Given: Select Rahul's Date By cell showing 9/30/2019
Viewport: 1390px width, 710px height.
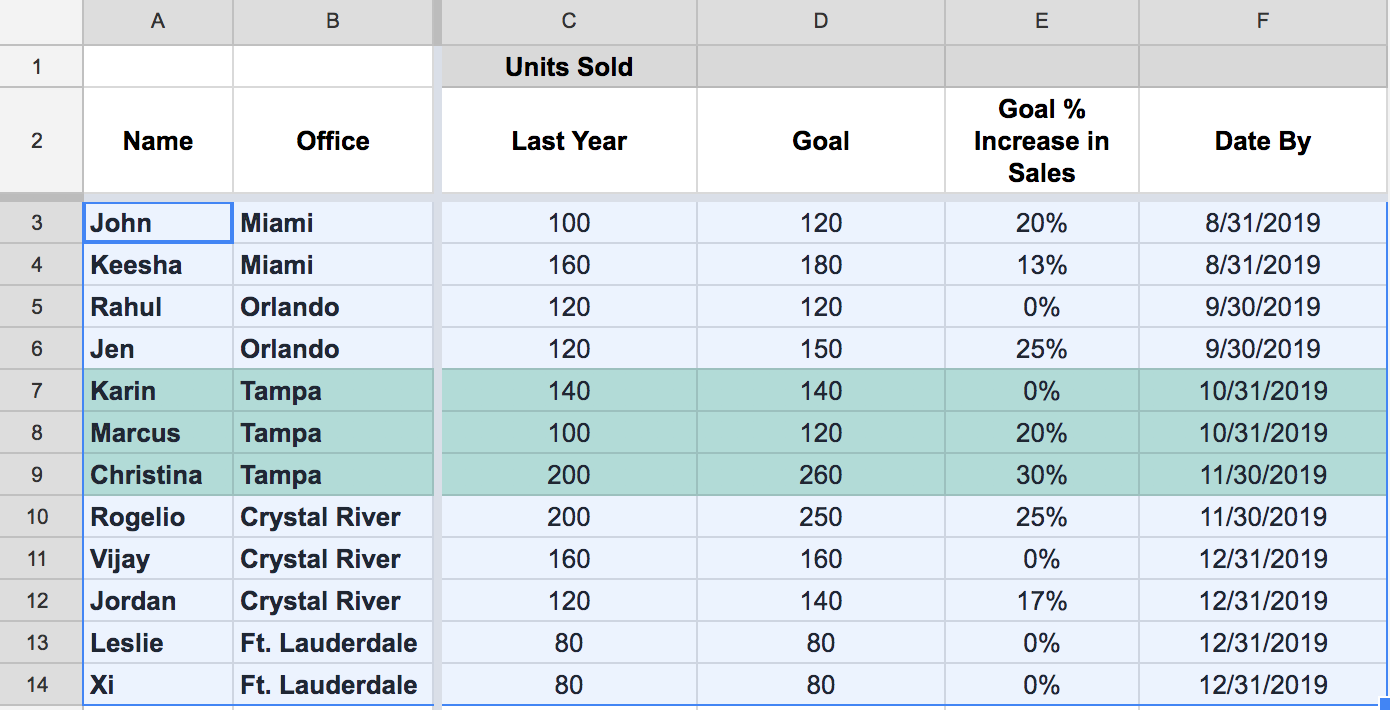Looking at the screenshot, I should tap(1262, 306).
